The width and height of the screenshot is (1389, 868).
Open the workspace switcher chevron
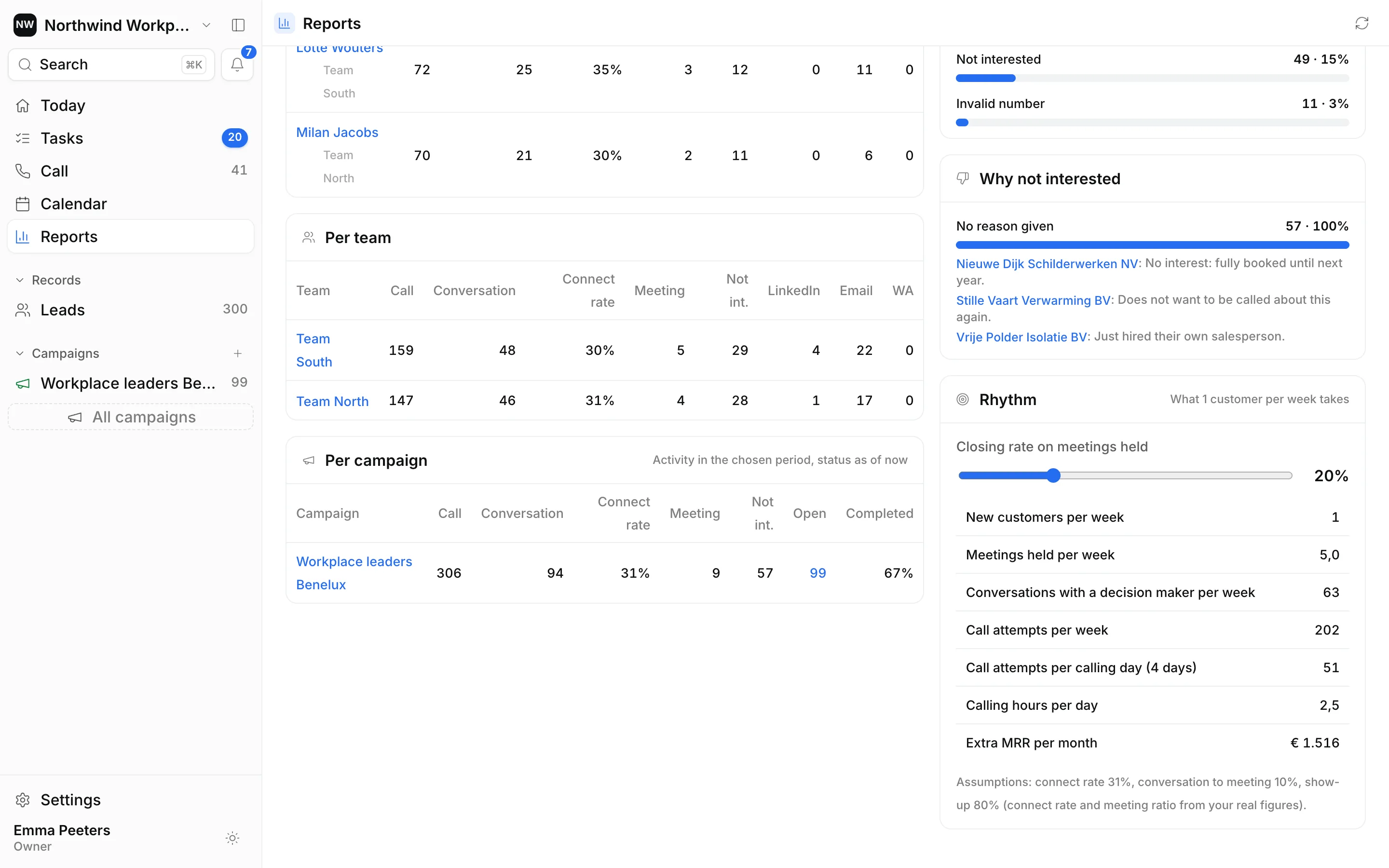(206, 25)
